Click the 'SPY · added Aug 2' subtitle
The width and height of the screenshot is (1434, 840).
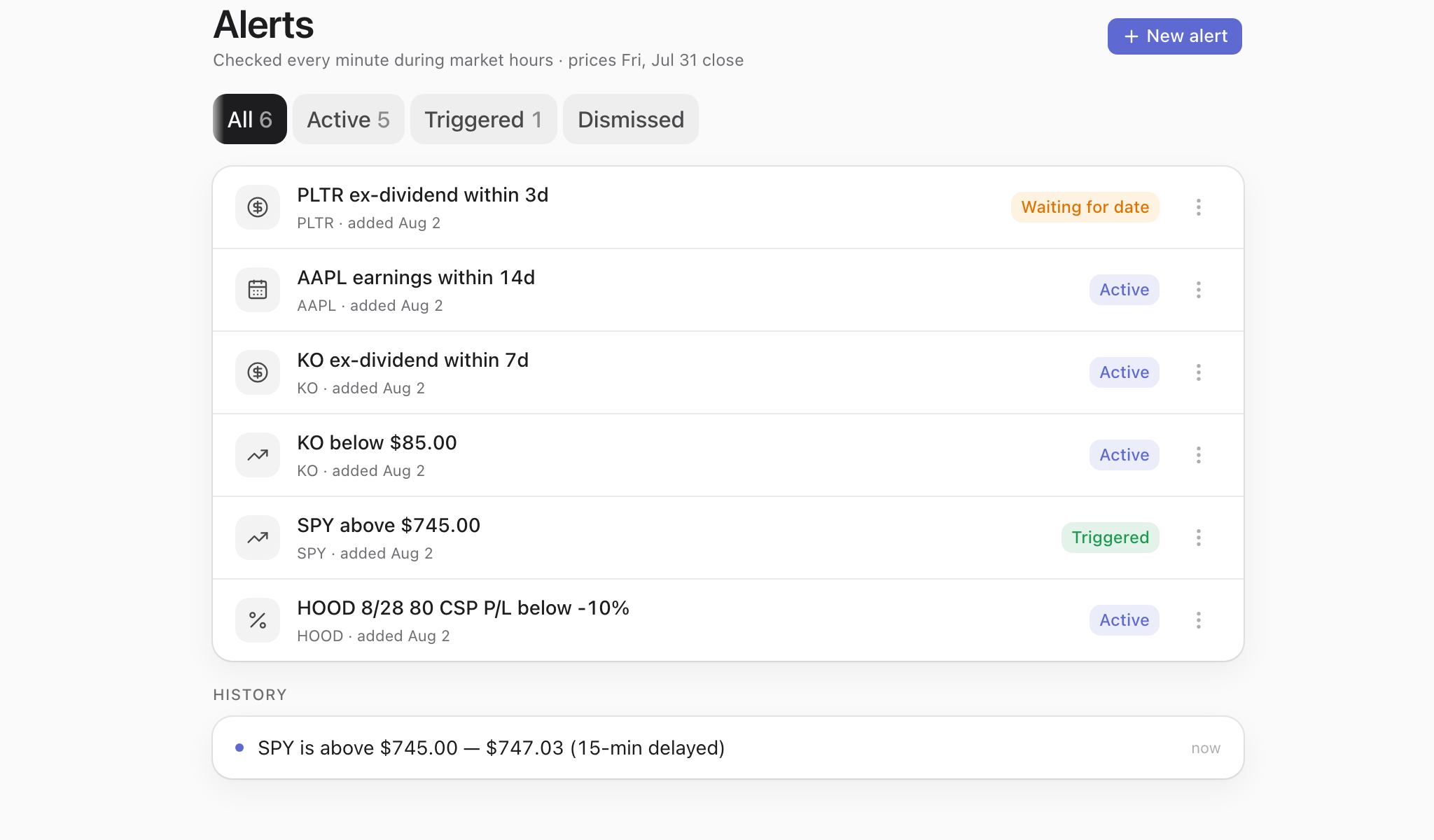click(x=366, y=553)
